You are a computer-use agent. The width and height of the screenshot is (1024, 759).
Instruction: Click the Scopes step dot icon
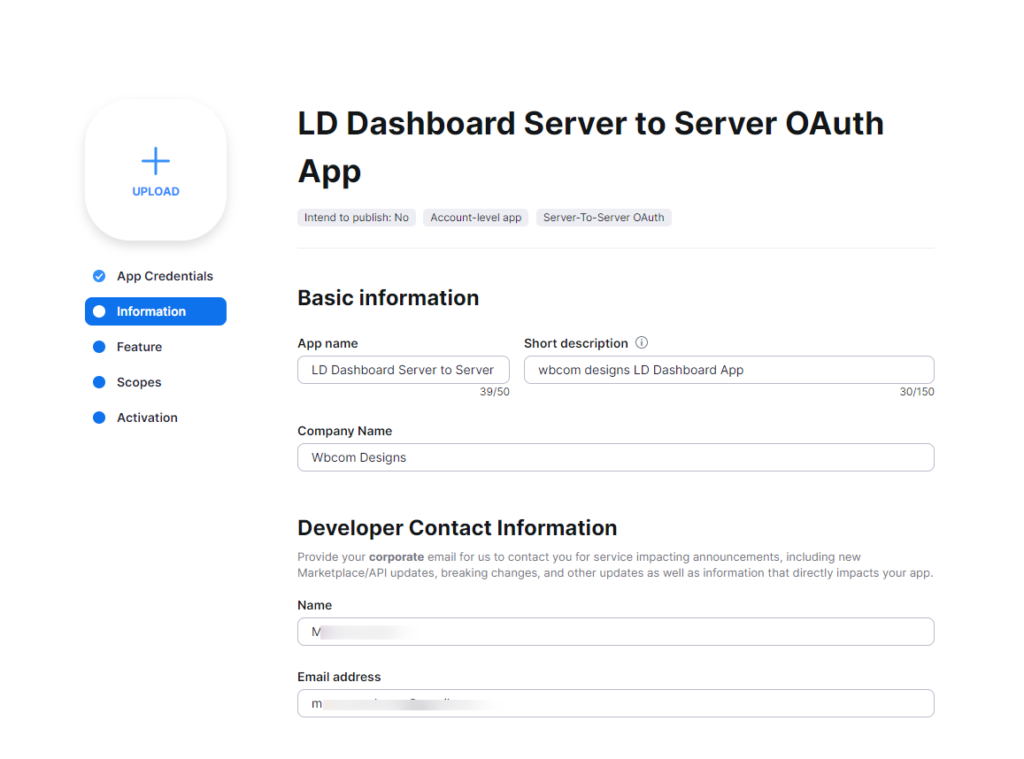(99, 382)
